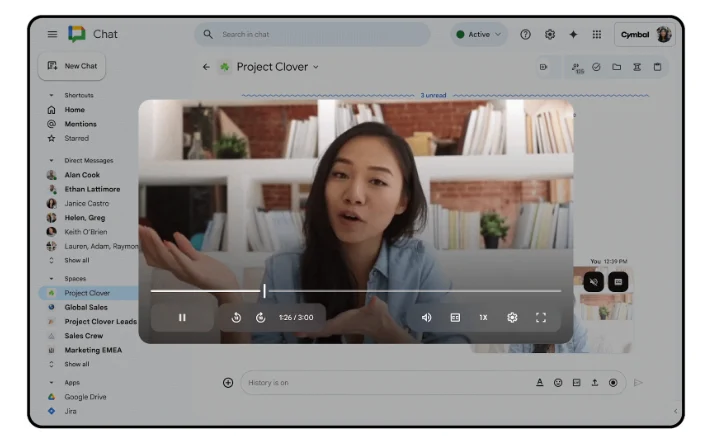Viewport: 702px width, 439px height.
Task: View the space members icon
Action: (577, 68)
